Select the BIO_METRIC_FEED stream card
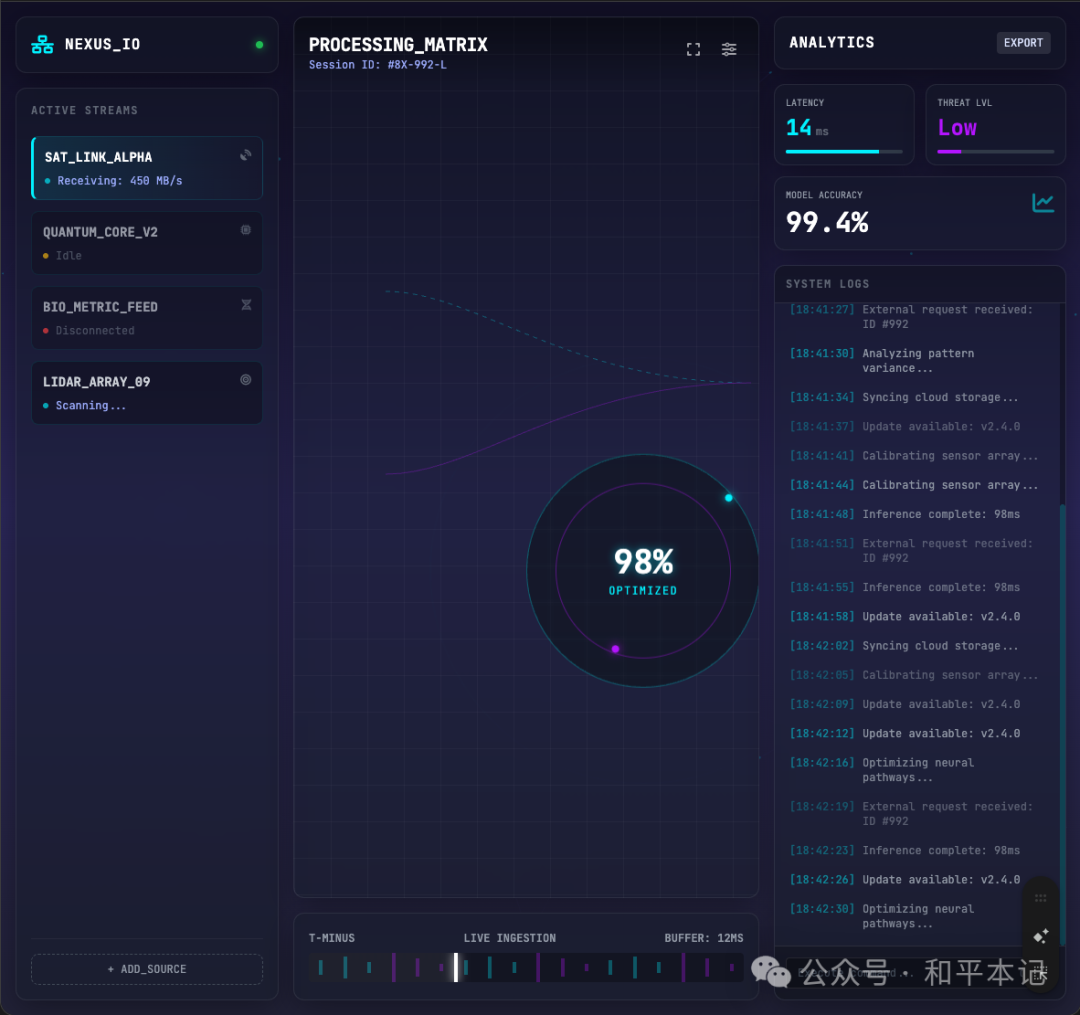The width and height of the screenshot is (1080, 1015). (x=147, y=318)
